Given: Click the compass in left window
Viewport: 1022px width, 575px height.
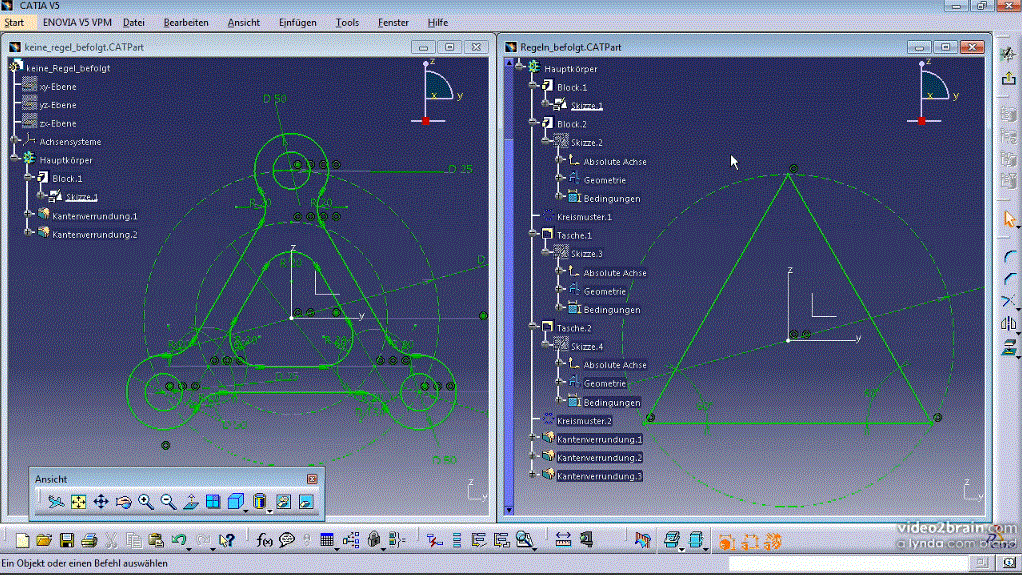Looking at the screenshot, I should click(x=435, y=91).
